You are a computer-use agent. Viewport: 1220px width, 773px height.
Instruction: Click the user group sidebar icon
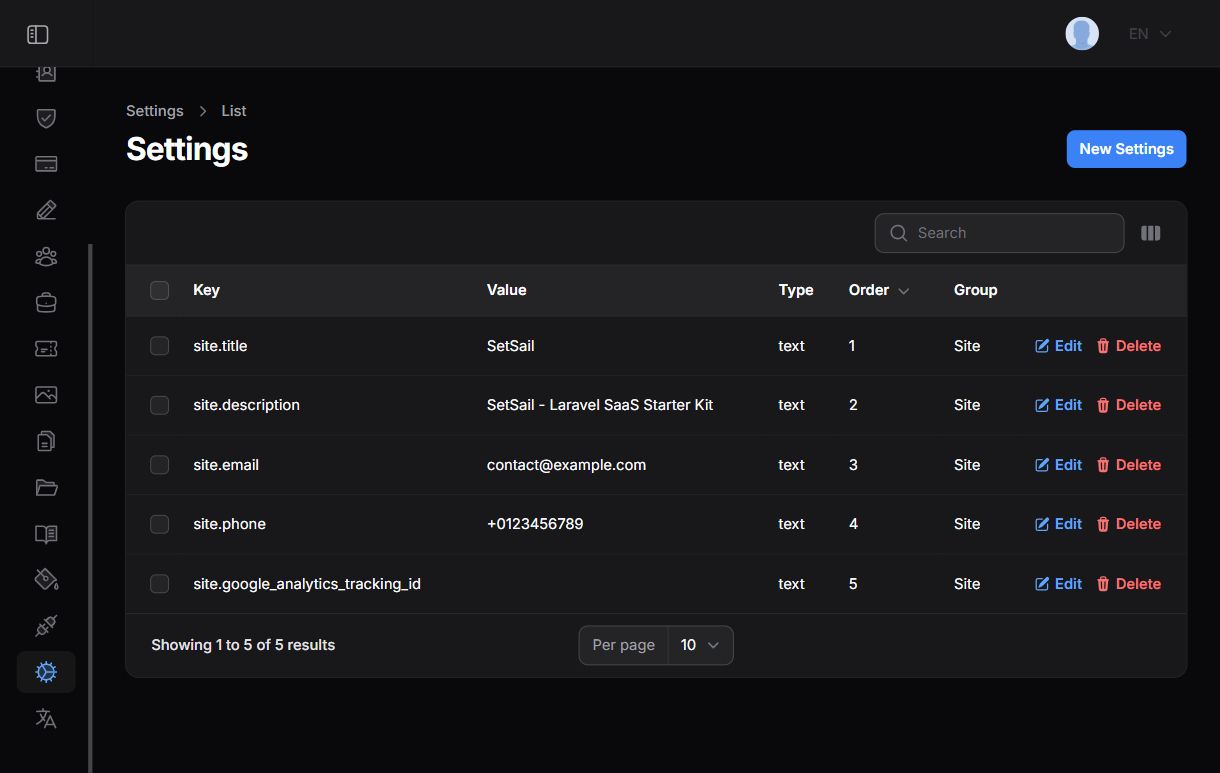pos(46,257)
